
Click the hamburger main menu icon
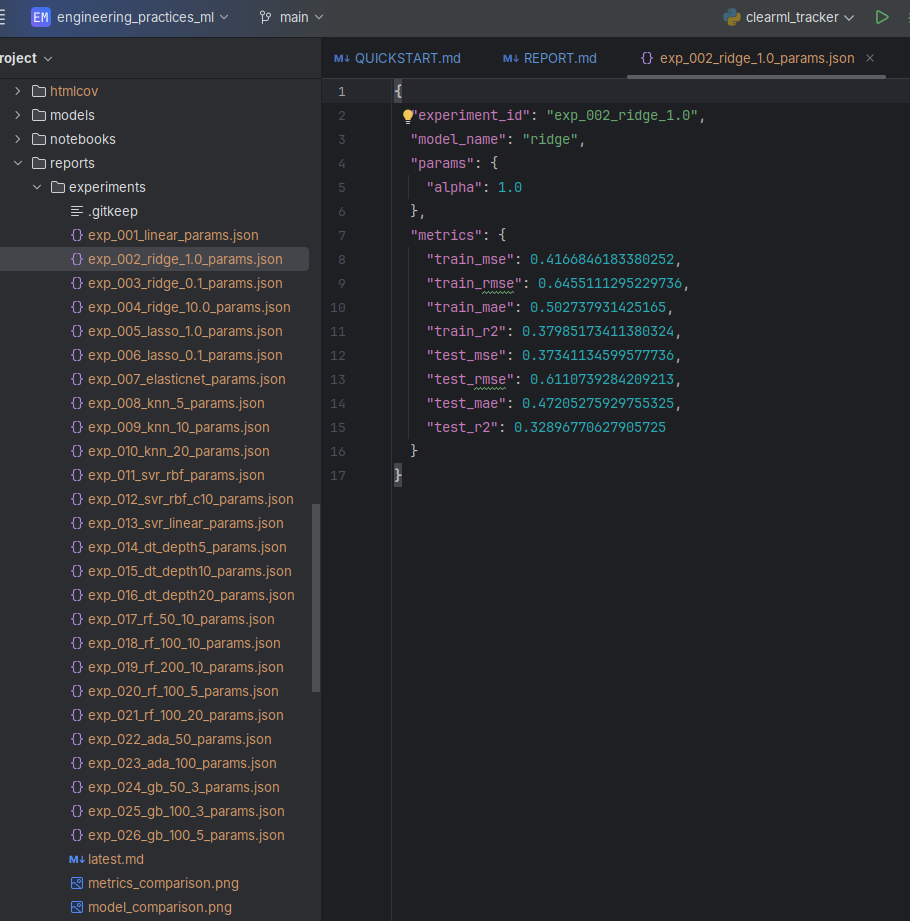(5, 17)
